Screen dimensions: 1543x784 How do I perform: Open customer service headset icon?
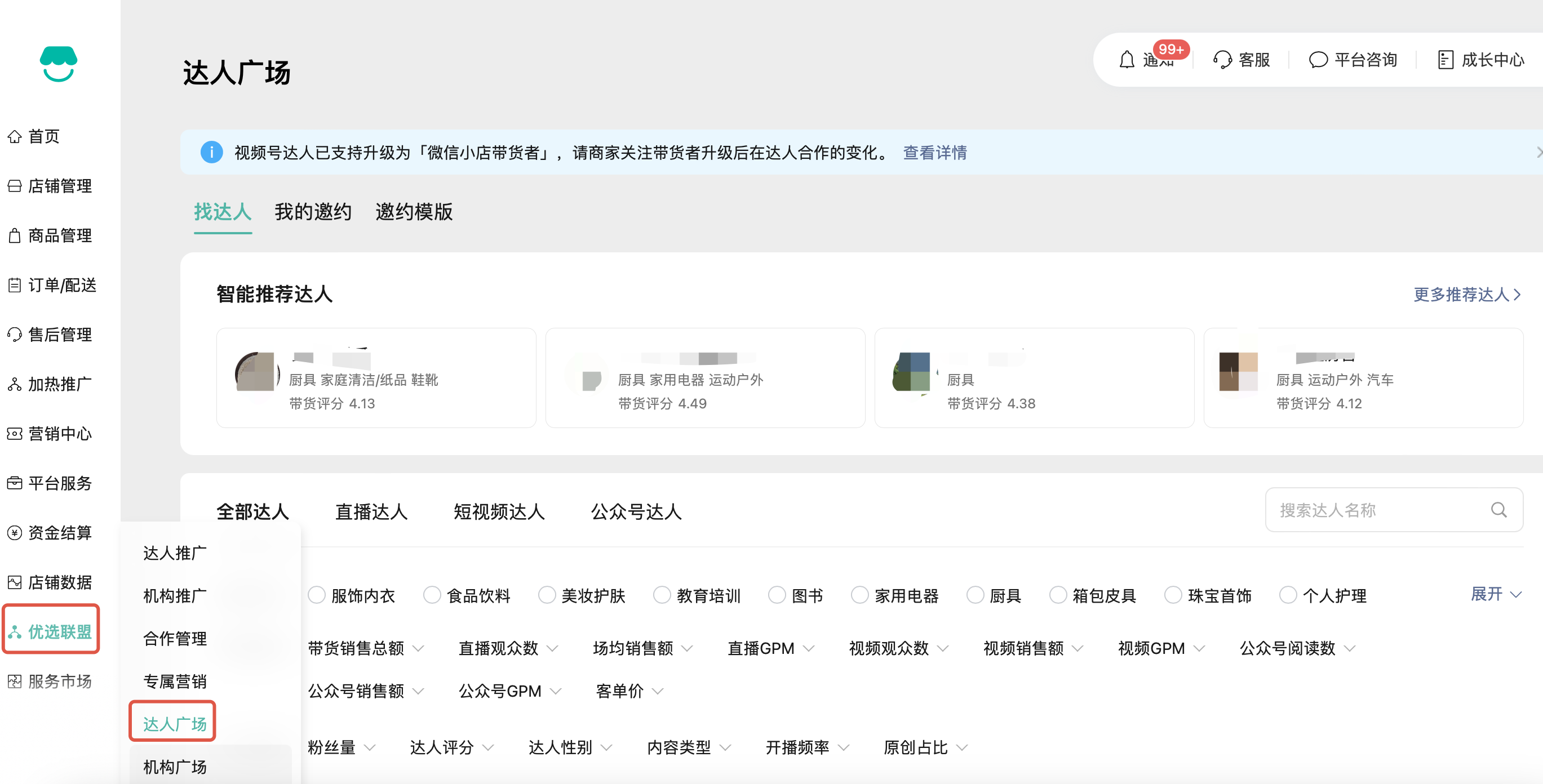(1221, 60)
